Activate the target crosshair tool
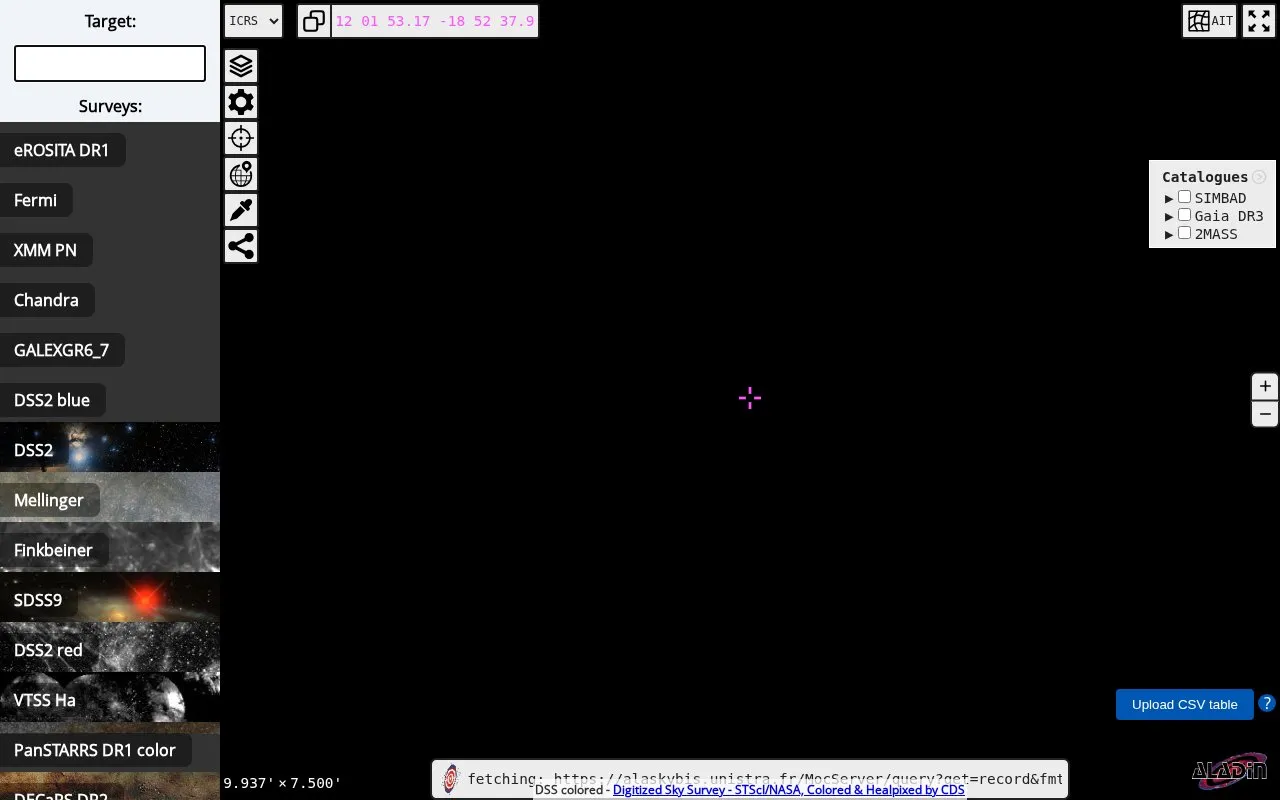Viewport: 1280px width, 800px height. [241, 138]
